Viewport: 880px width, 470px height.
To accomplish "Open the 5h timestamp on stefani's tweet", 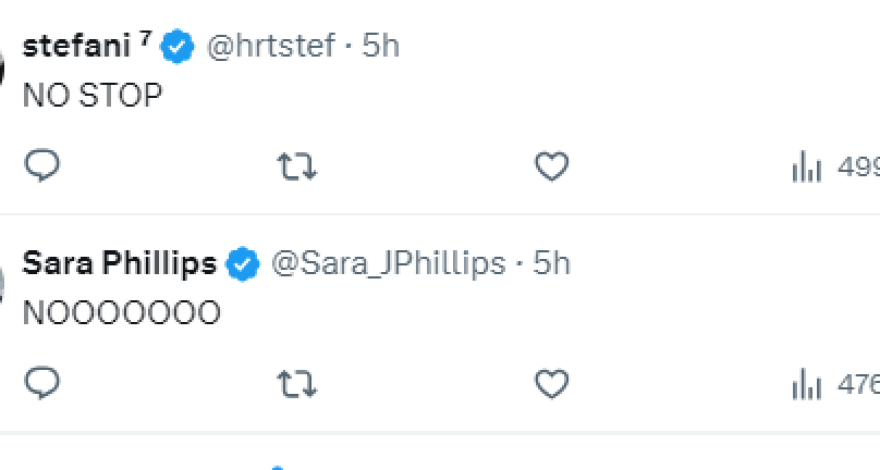I will (x=380, y=46).
